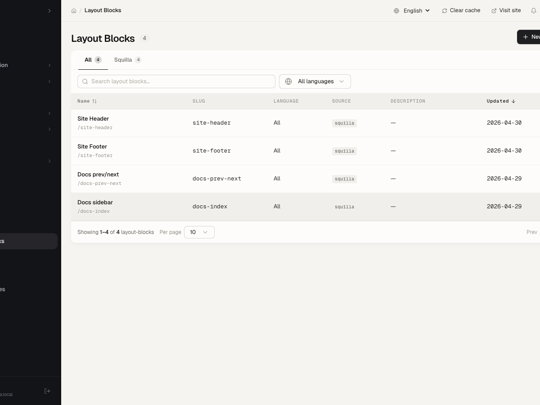This screenshot has height=405, width=540.
Task: Click squilla source badge in Docs sidebar row
Action: tap(344, 207)
